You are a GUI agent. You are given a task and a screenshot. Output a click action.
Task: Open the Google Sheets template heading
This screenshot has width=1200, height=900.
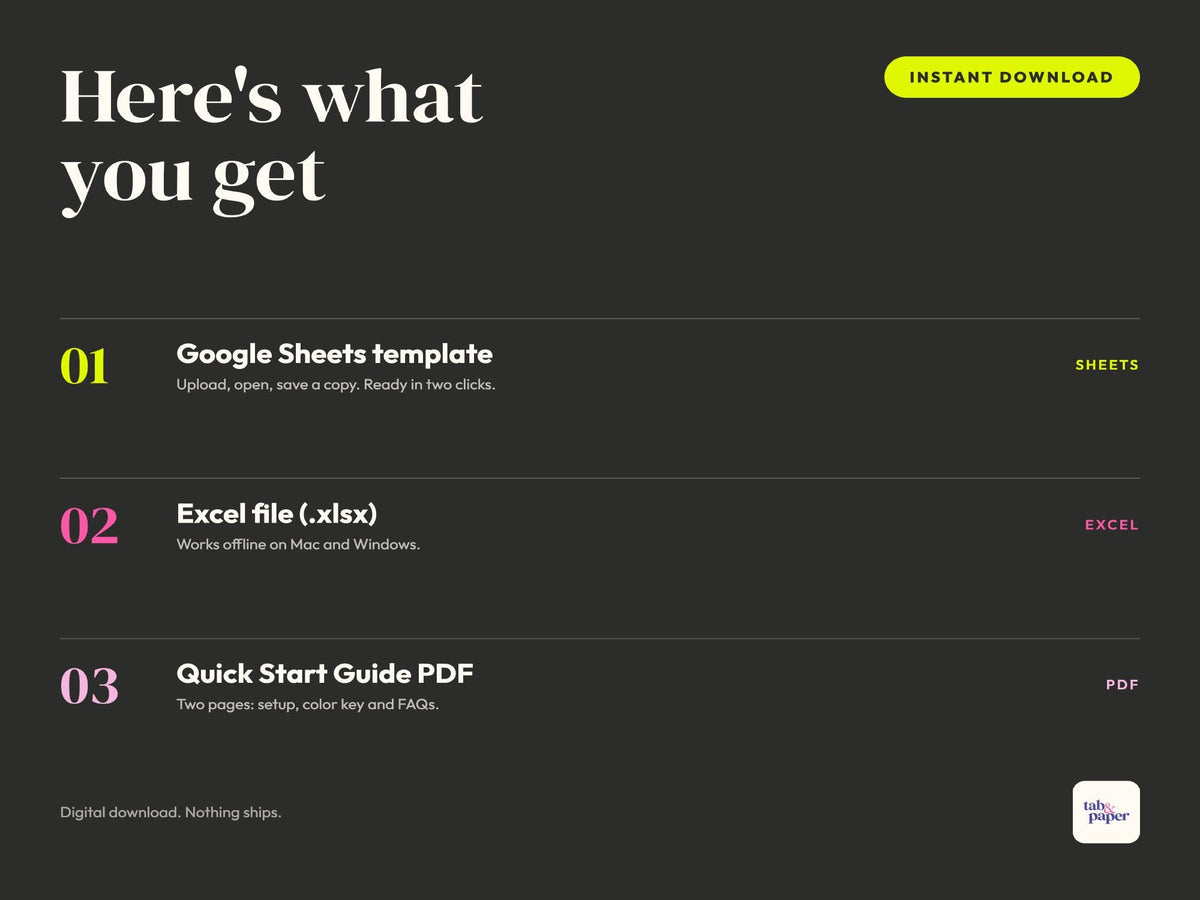[334, 354]
